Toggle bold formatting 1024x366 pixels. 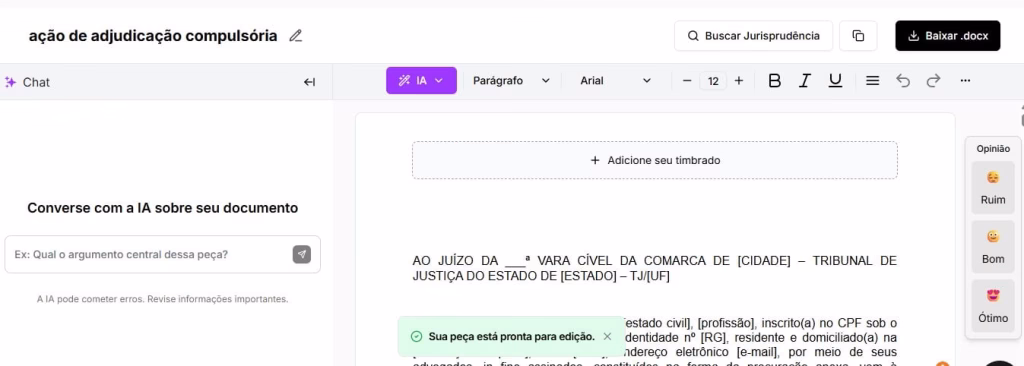click(775, 81)
